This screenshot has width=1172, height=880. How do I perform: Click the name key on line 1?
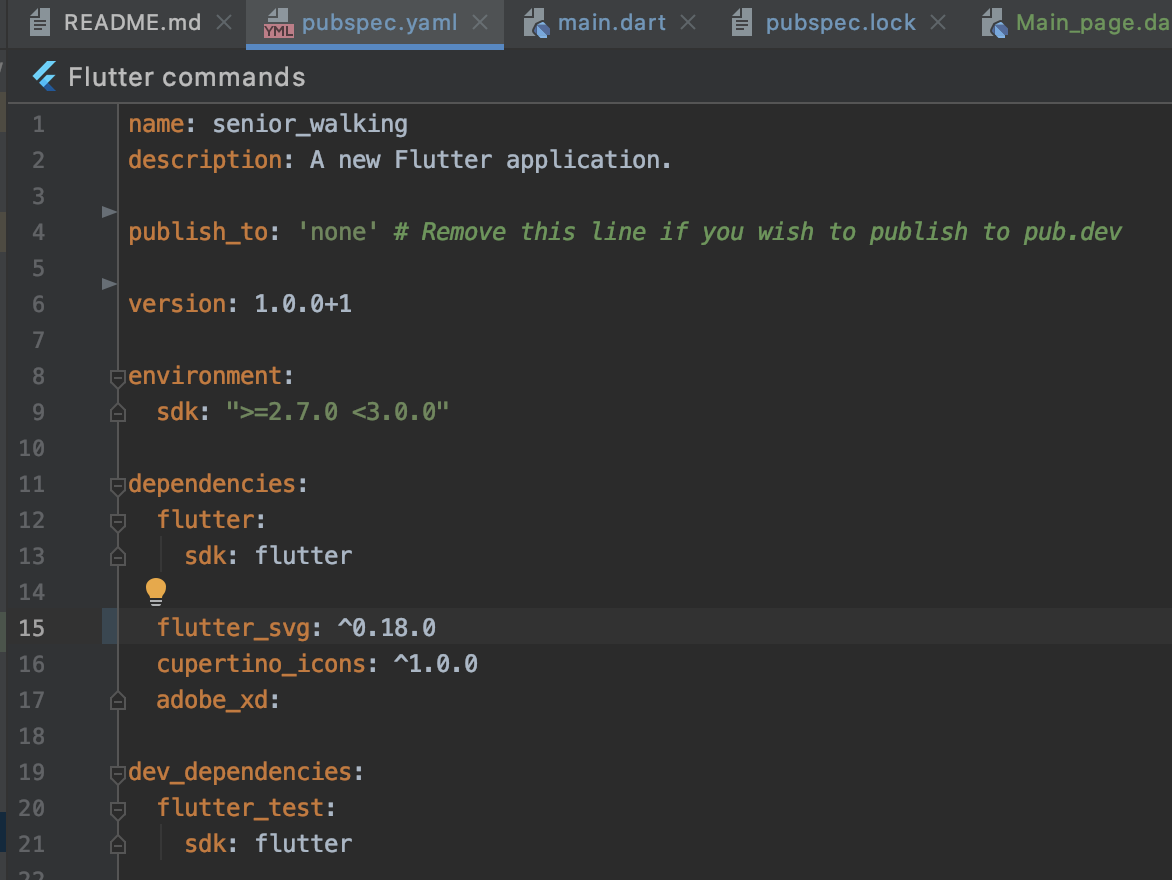pyautogui.click(x=156, y=123)
